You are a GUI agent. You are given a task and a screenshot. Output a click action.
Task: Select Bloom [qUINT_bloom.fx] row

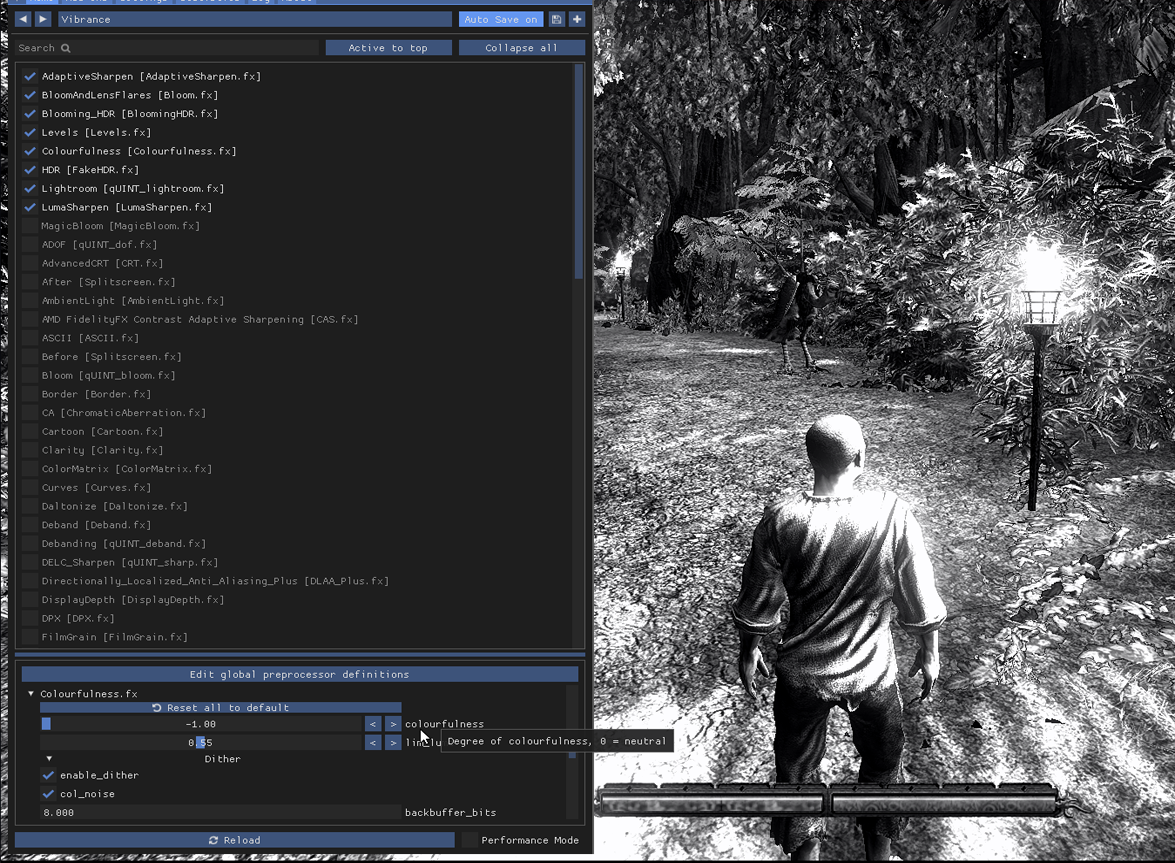click(109, 375)
